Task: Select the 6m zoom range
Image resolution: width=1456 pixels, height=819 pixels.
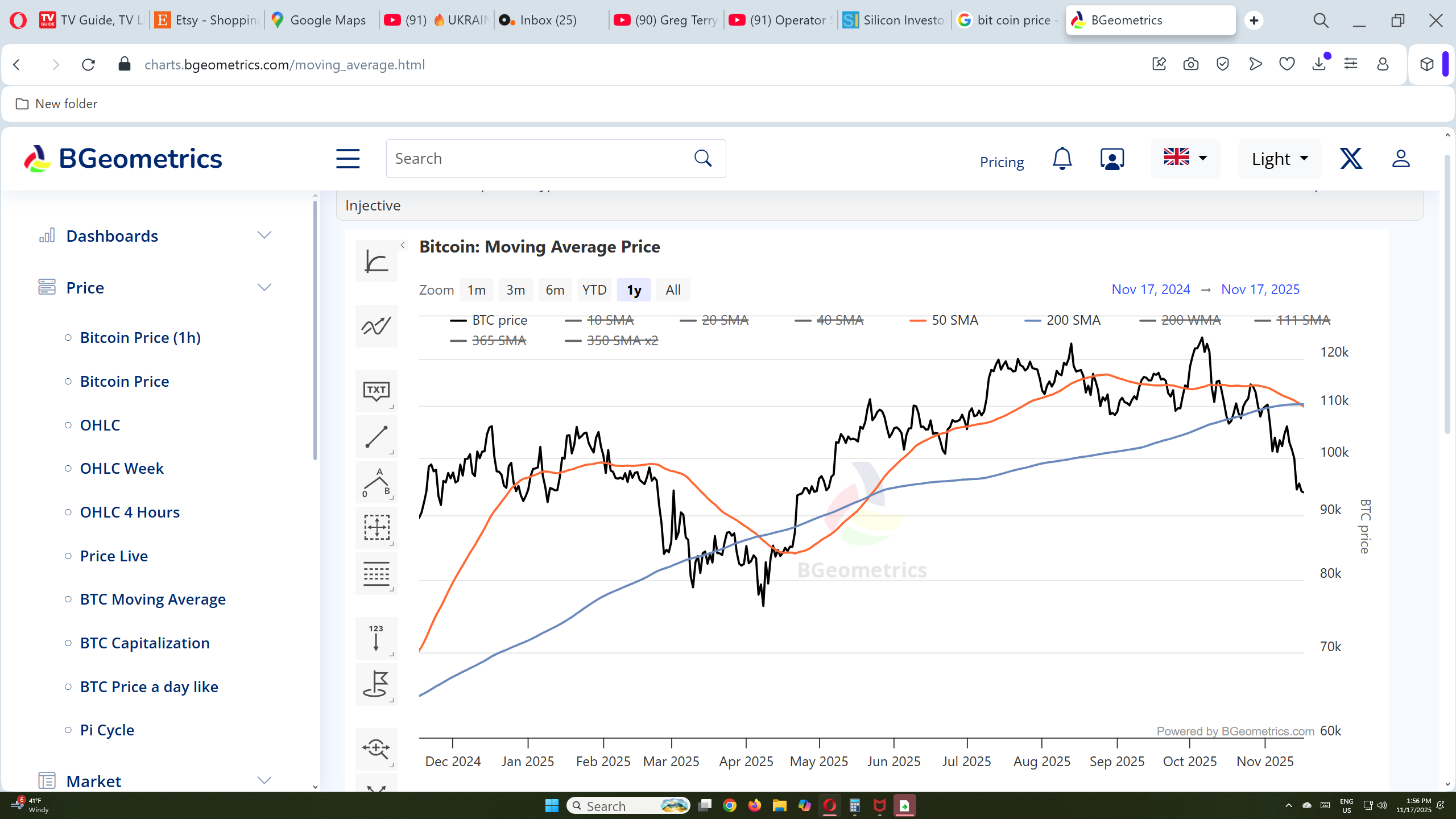Action: click(x=555, y=290)
